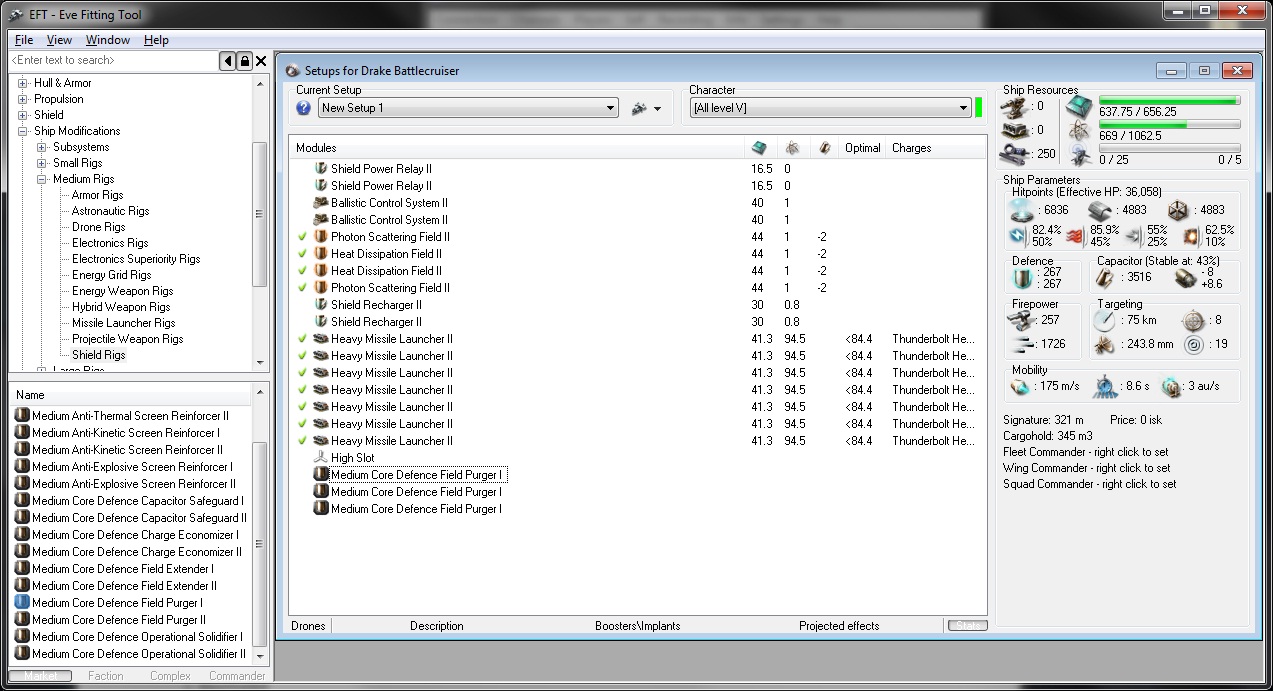Open the View menu
Screen dimensions: 1273x691
pyautogui.click(x=59, y=40)
